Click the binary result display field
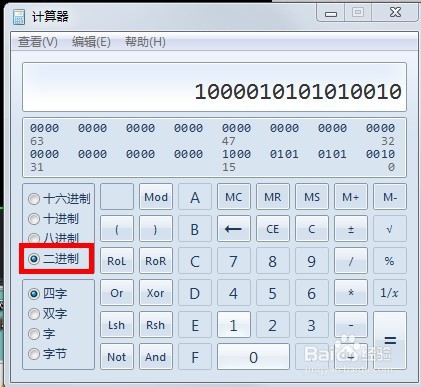This screenshot has height=387, width=421. tap(214, 87)
